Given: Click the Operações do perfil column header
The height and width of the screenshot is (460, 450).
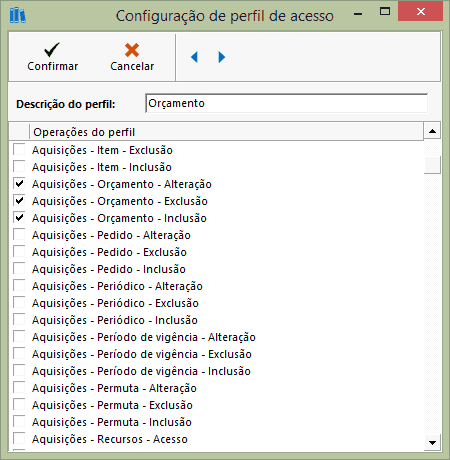Looking at the screenshot, I should (226, 132).
